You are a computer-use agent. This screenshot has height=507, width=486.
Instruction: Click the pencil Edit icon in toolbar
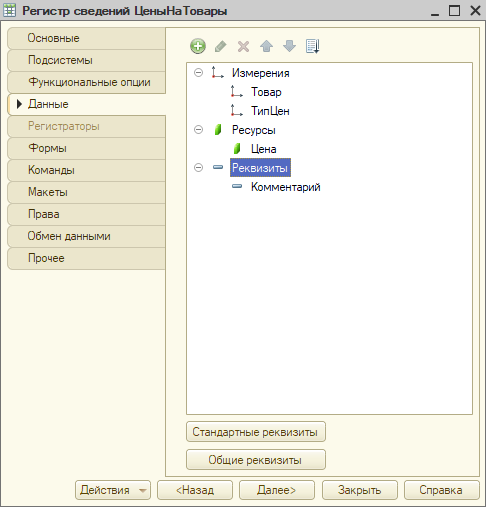[x=221, y=46]
